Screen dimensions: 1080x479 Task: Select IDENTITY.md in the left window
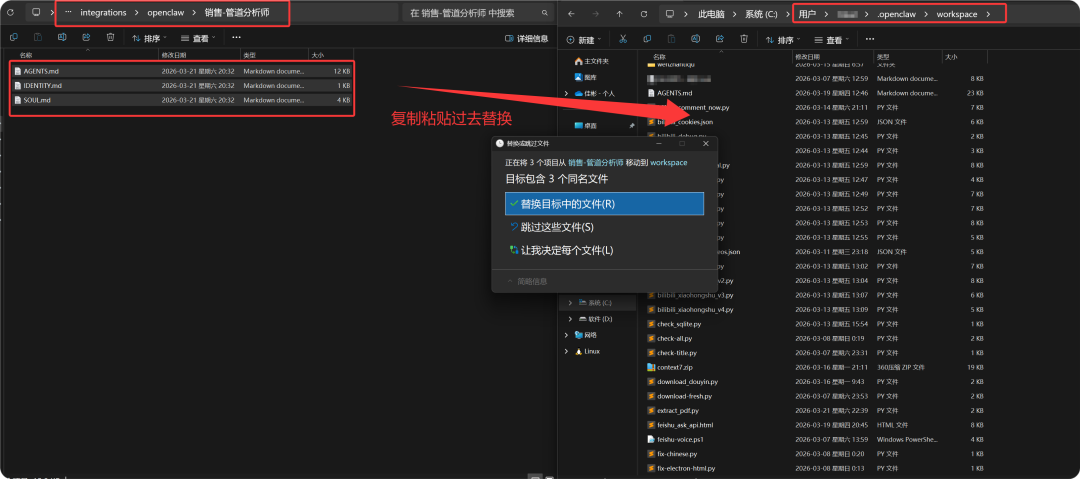pos(183,85)
